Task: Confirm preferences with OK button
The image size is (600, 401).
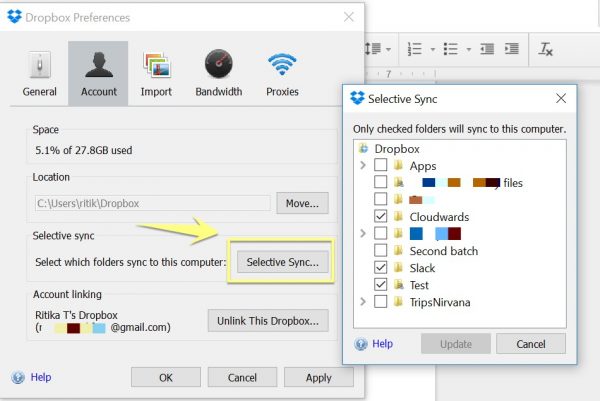Action: pos(166,378)
